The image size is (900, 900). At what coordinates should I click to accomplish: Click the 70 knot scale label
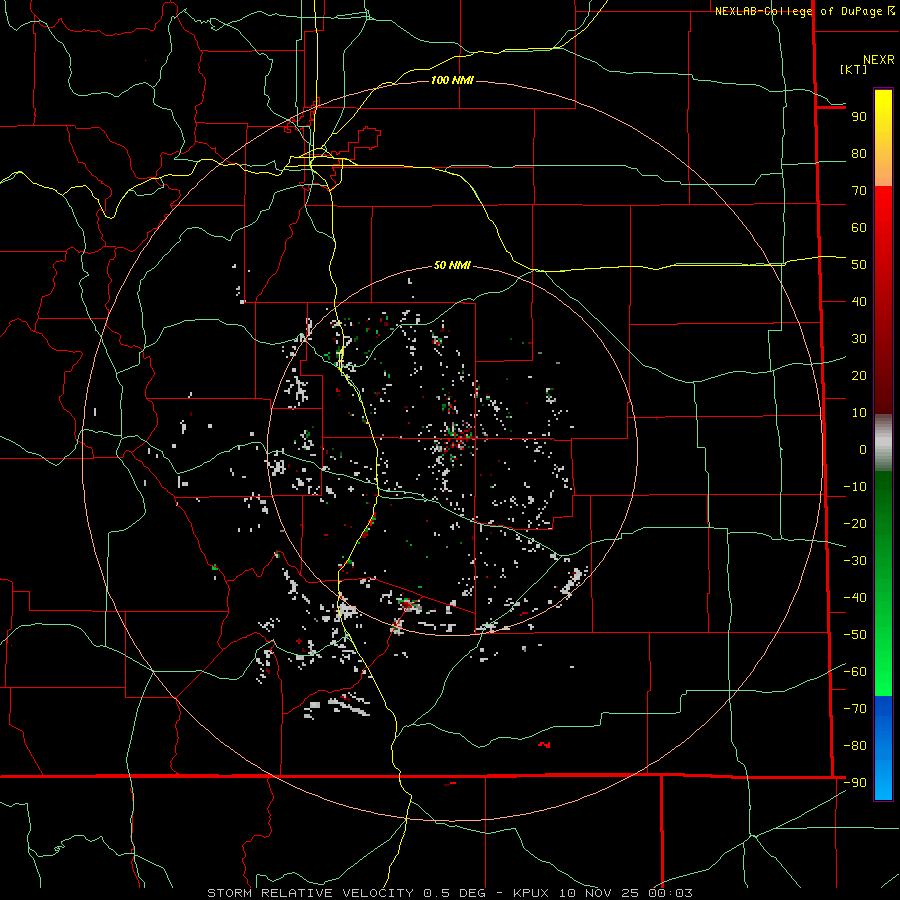point(859,191)
